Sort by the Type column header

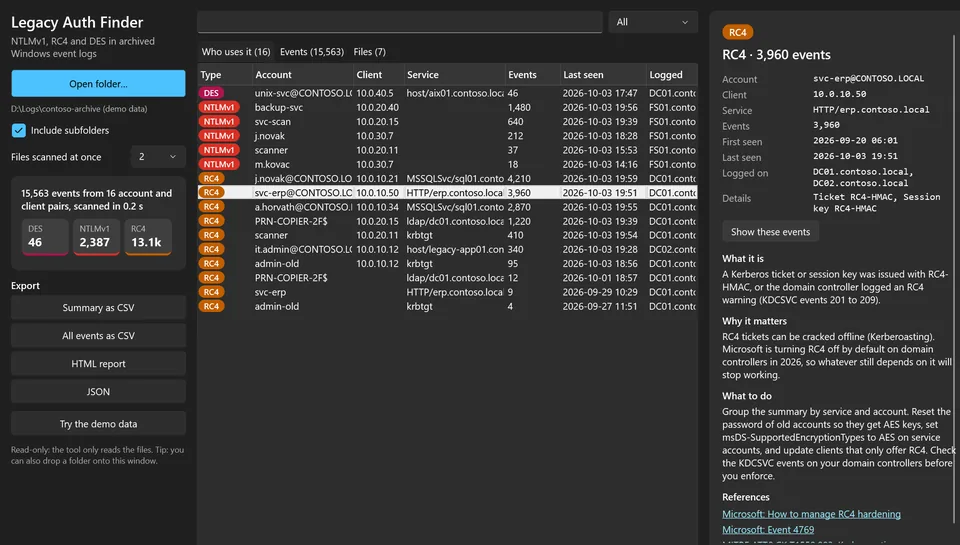[225, 75]
